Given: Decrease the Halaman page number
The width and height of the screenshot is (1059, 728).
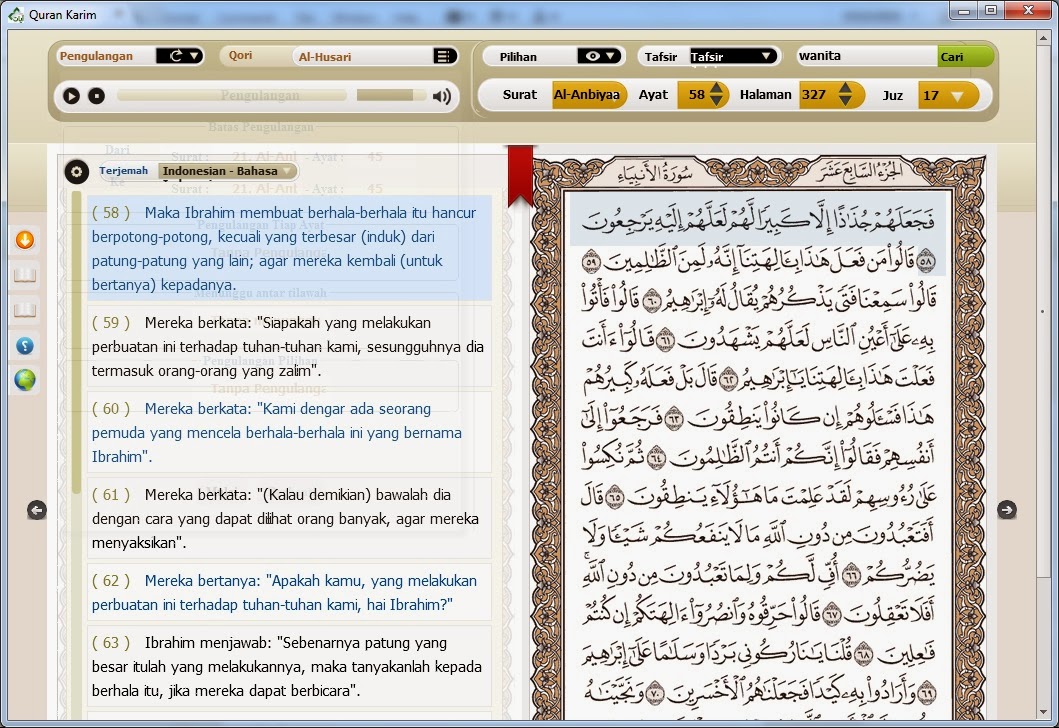Looking at the screenshot, I should (845, 101).
